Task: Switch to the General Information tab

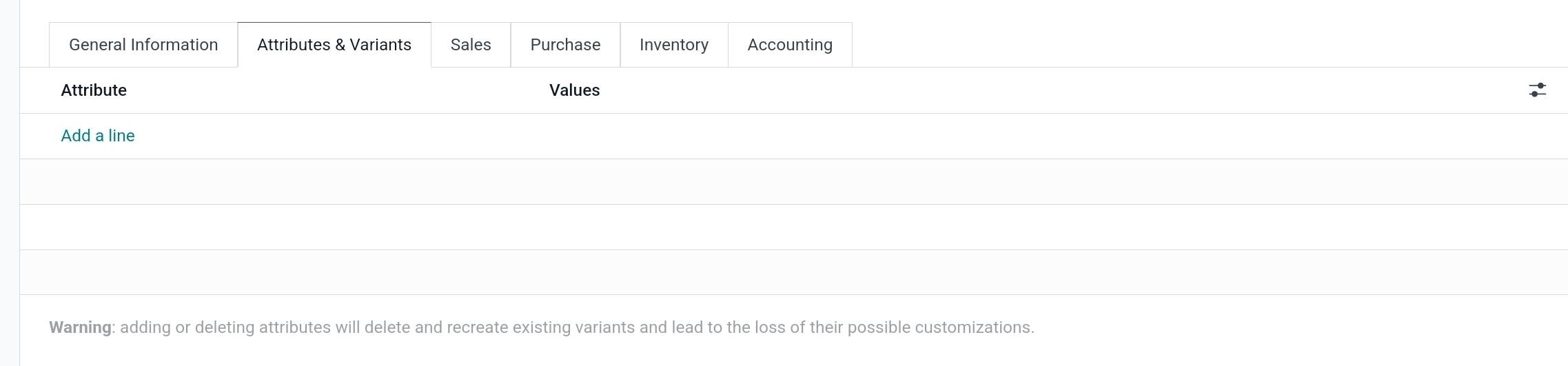Action: 143,45
